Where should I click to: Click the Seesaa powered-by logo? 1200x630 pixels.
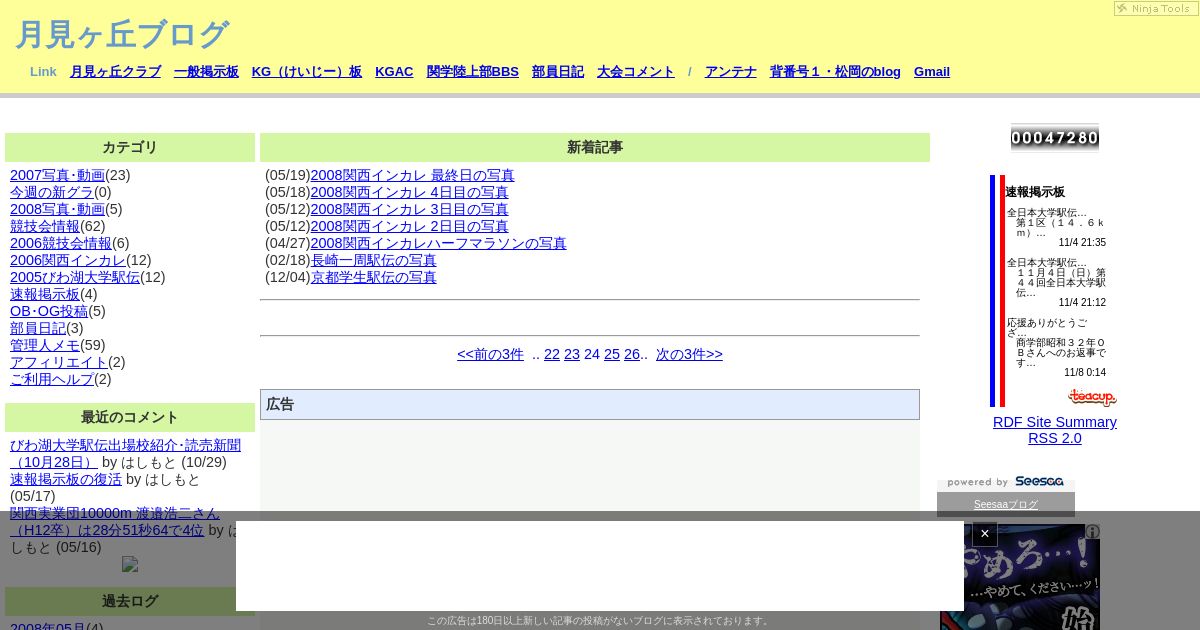(1006, 482)
